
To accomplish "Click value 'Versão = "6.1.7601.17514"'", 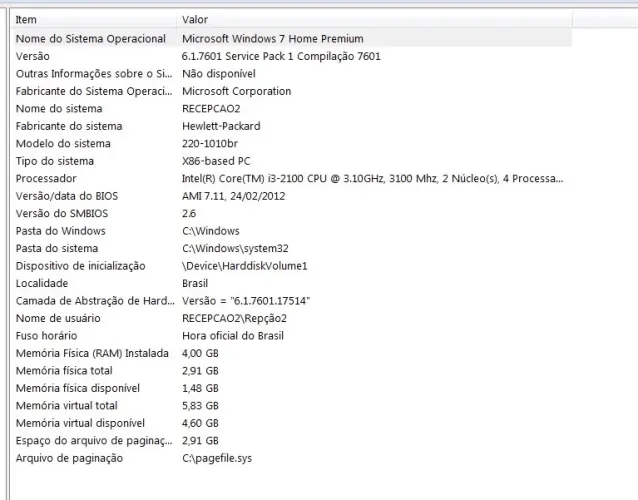I will click(x=246, y=301).
